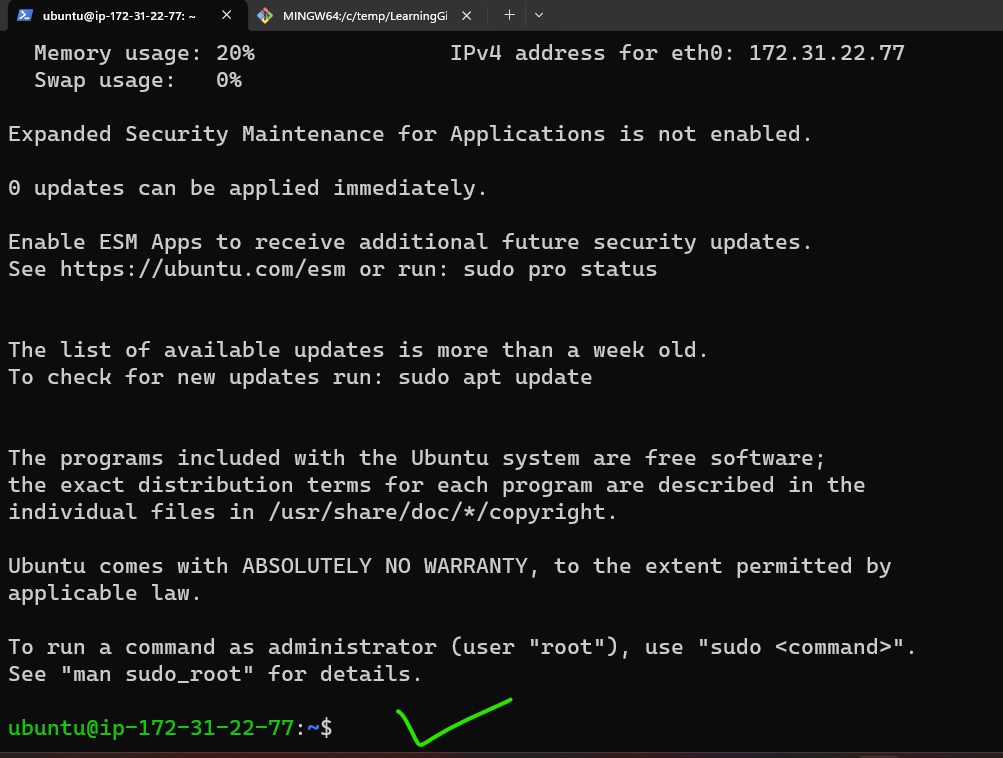Image resolution: width=1003 pixels, height=758 pixels.
Task: Click the green ubuntu@ip-172-31-22-77 prompt text
Action: pos(150,727)
